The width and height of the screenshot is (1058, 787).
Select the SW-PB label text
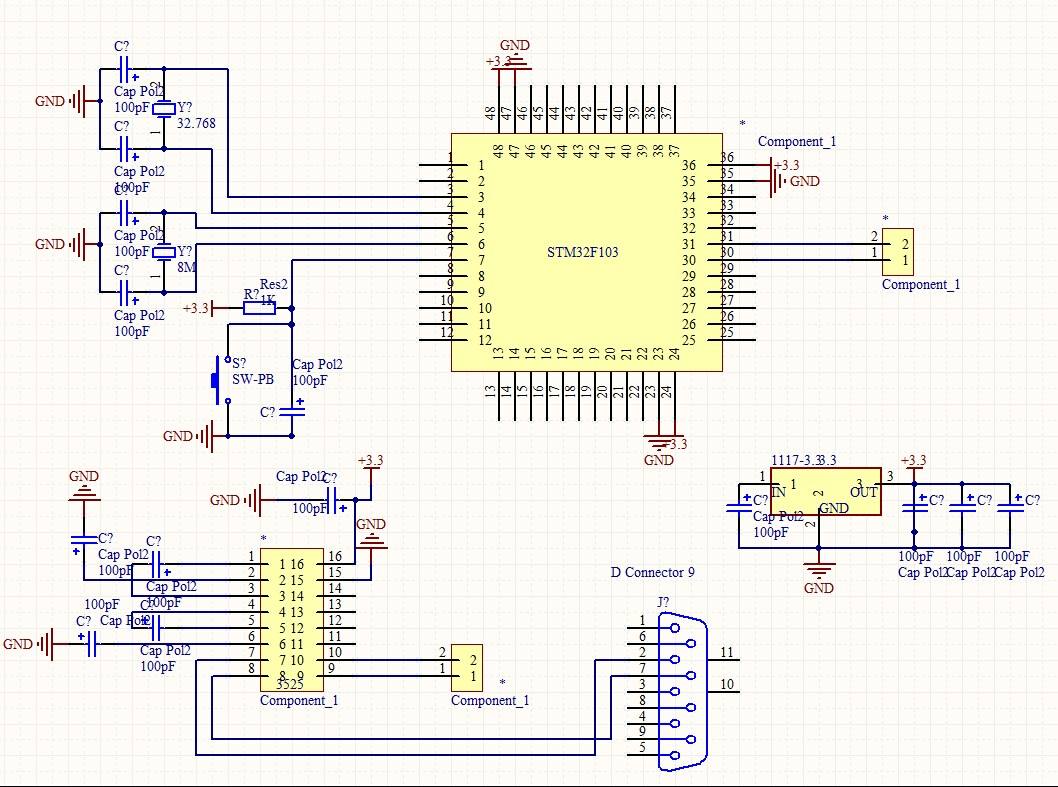point(253,379)
